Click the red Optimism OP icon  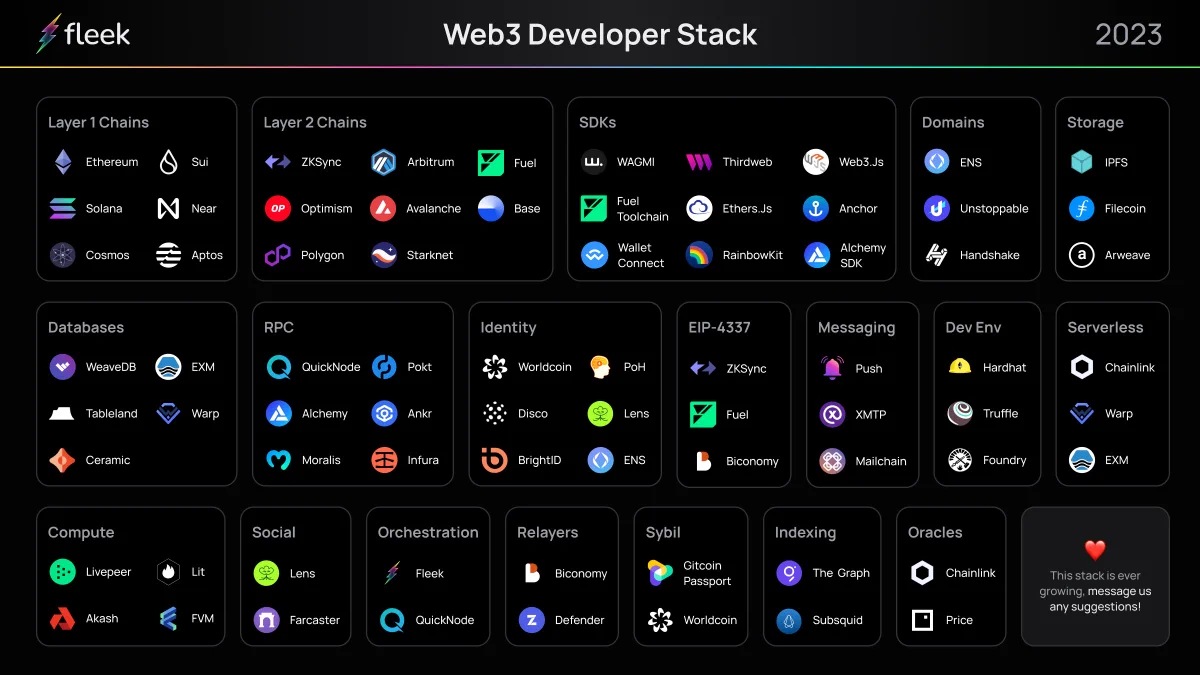pyautogui.click(x=278, y=208)
